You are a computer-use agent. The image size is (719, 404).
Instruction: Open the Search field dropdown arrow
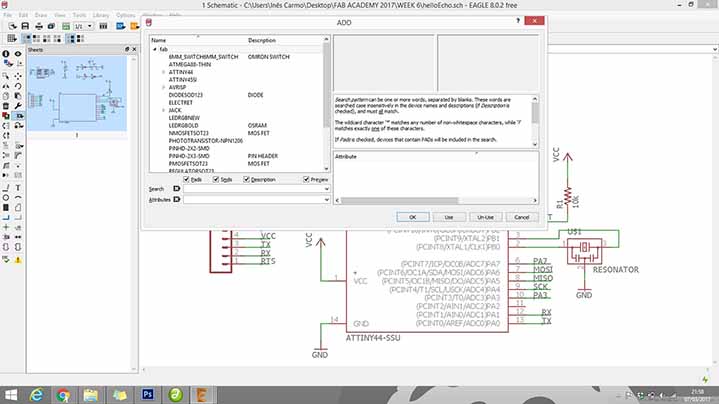326,189
